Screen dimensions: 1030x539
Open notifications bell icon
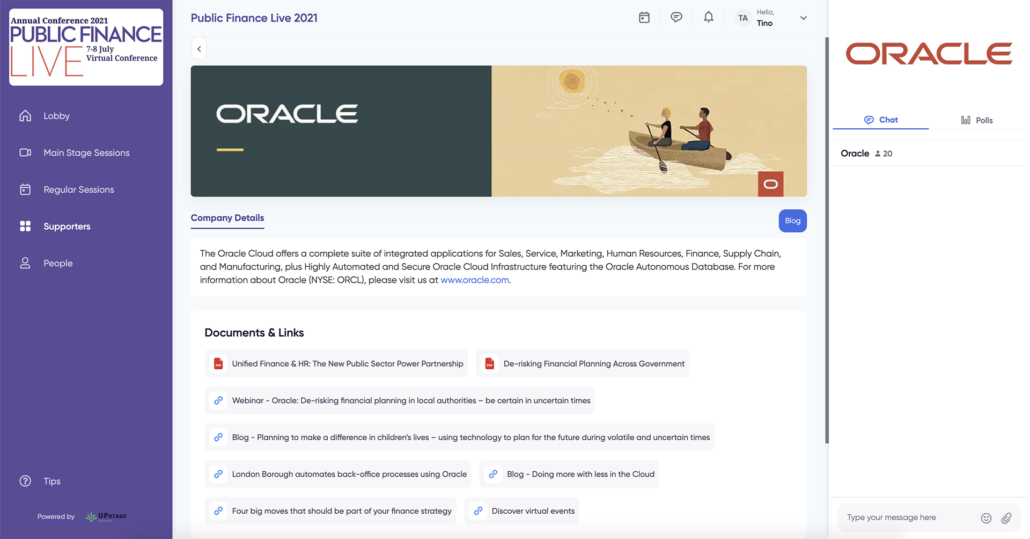pos(708,18)
